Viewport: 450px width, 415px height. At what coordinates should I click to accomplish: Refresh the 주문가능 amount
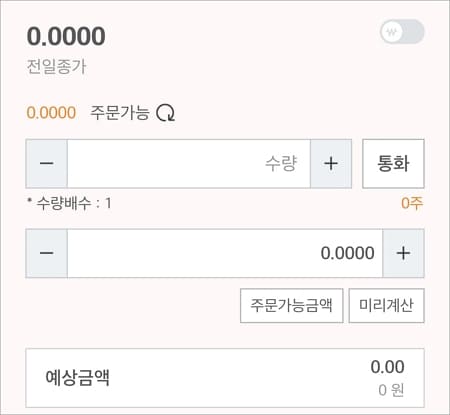click(x=166, y=113)
